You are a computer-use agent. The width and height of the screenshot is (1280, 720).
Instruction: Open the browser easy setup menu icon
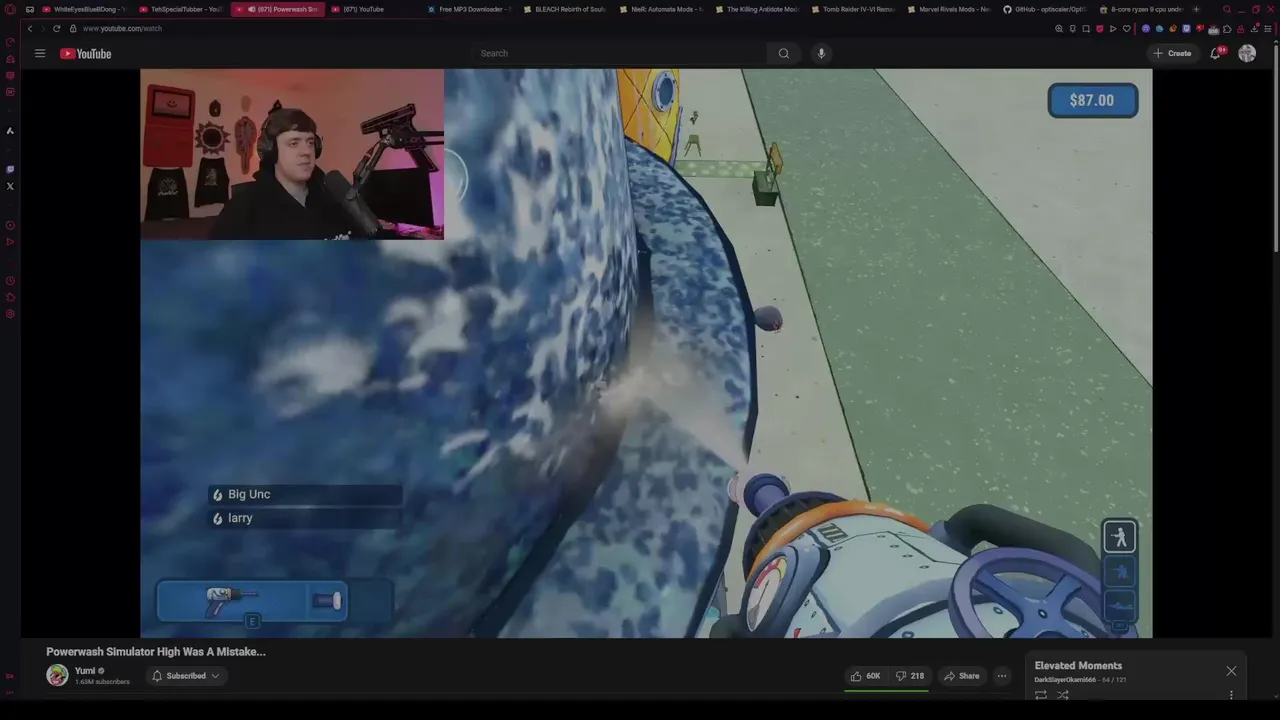[1268, 29]
